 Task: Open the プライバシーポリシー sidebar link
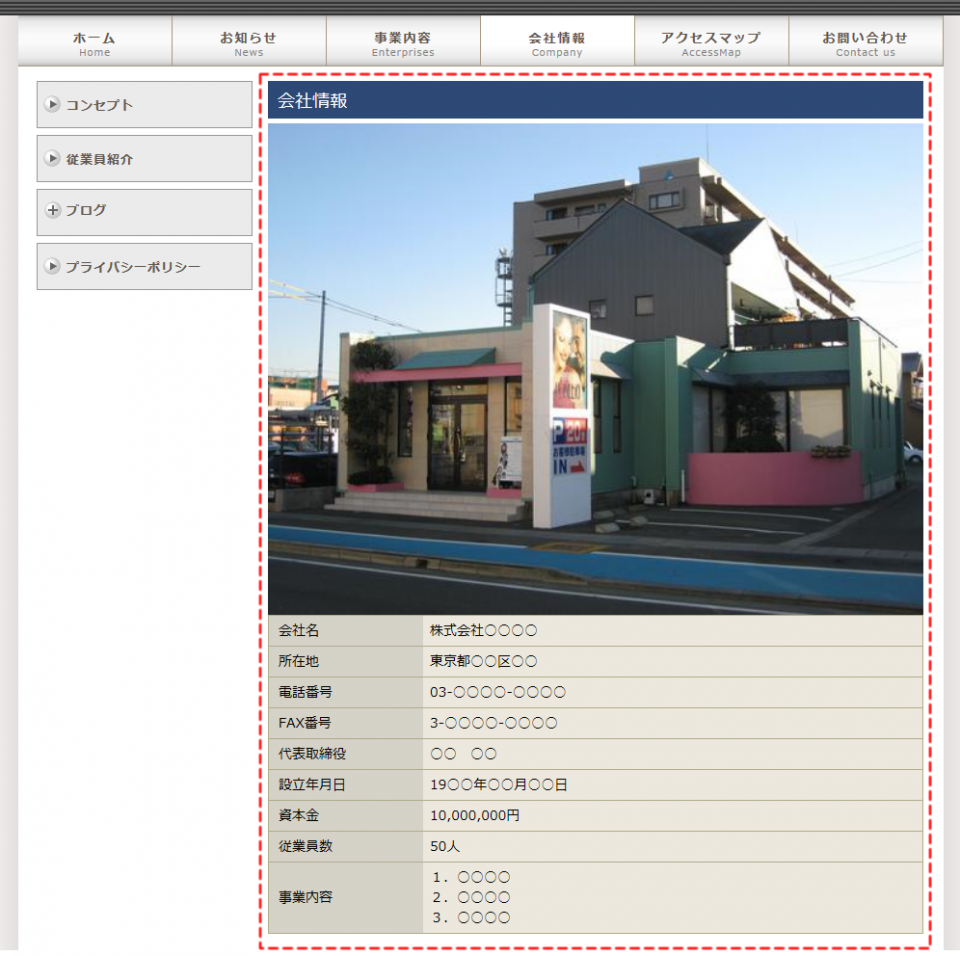tap(144, 266)
